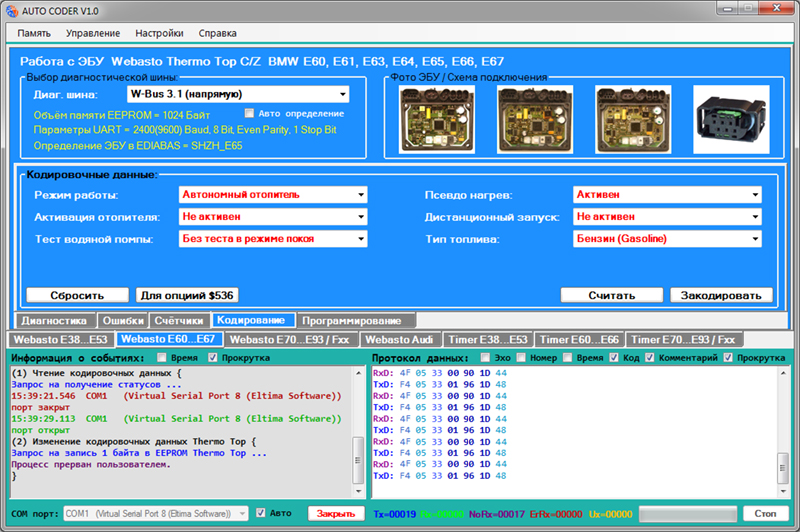Click the event log scrollbar thumb
This screenshot has width=800, height=532.
click(x=358, y=460)
